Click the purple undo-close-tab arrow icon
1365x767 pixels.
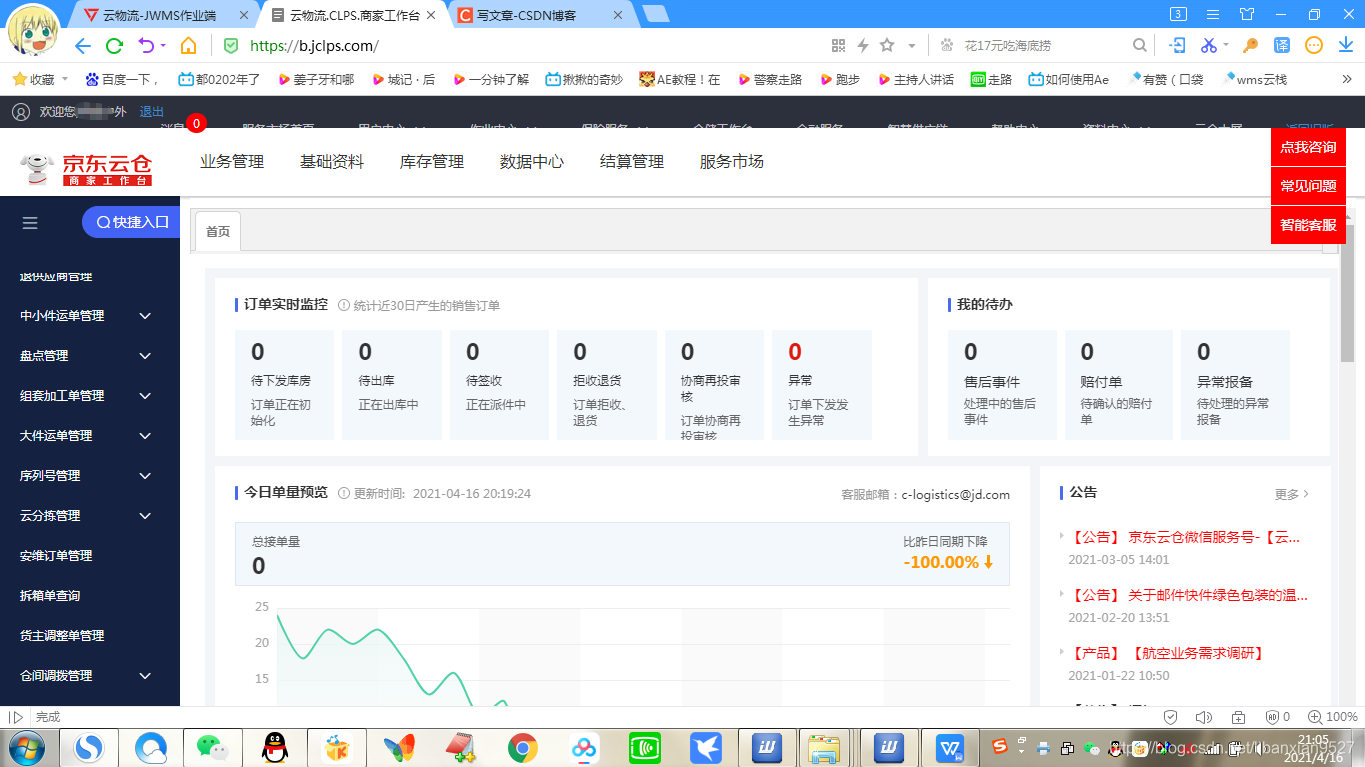pos(146,46)
